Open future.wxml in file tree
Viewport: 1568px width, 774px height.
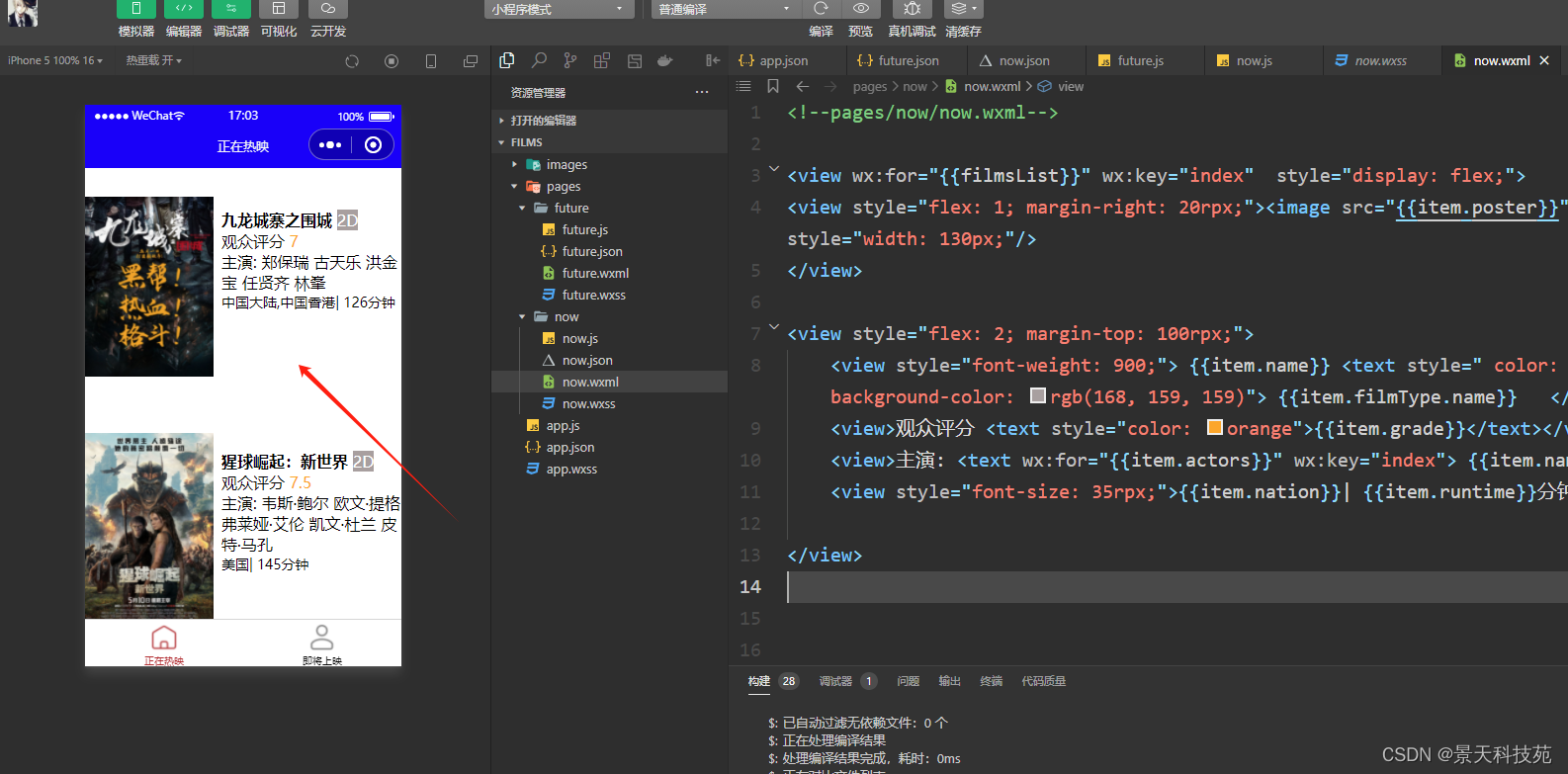pos(609,273)
